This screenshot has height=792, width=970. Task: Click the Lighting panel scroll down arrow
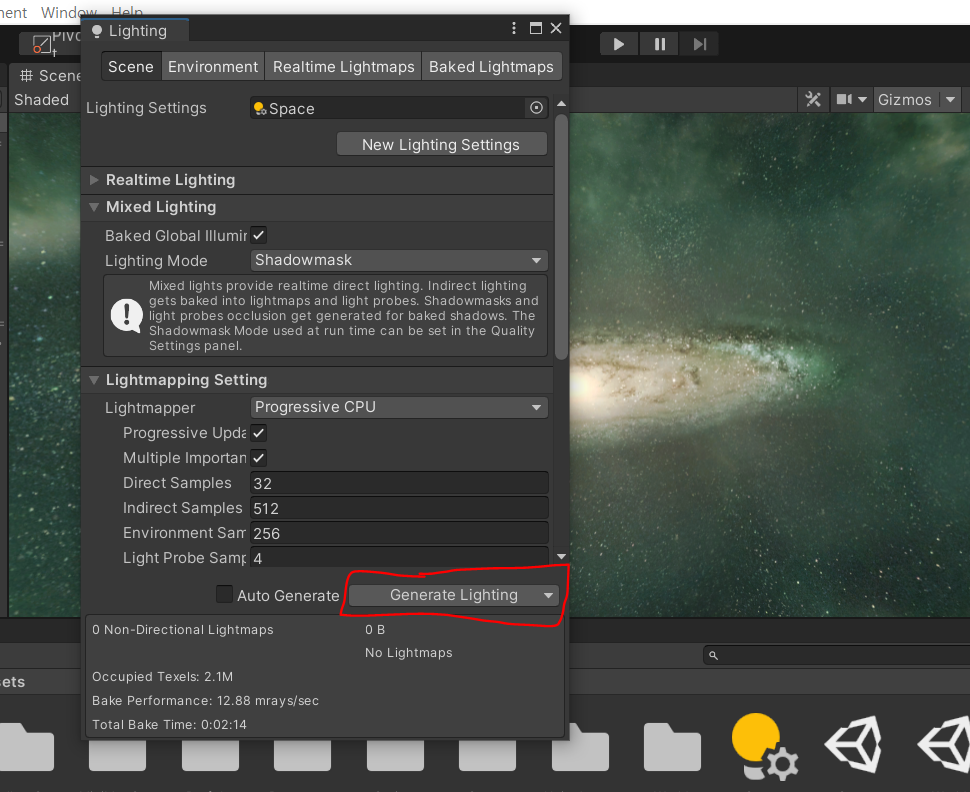(x=561, y=556)
